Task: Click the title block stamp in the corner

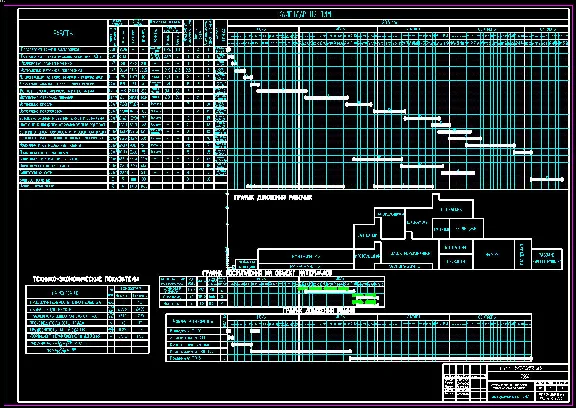Action: point(506,382)
